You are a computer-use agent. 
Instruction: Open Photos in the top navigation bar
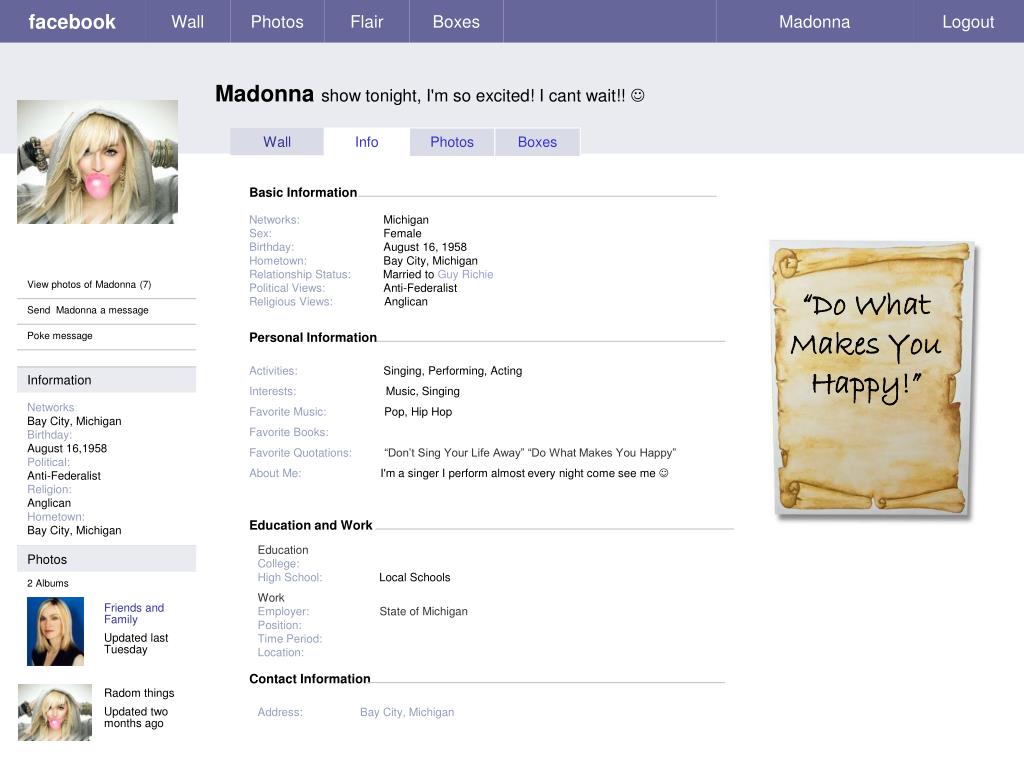click(277, 22)
